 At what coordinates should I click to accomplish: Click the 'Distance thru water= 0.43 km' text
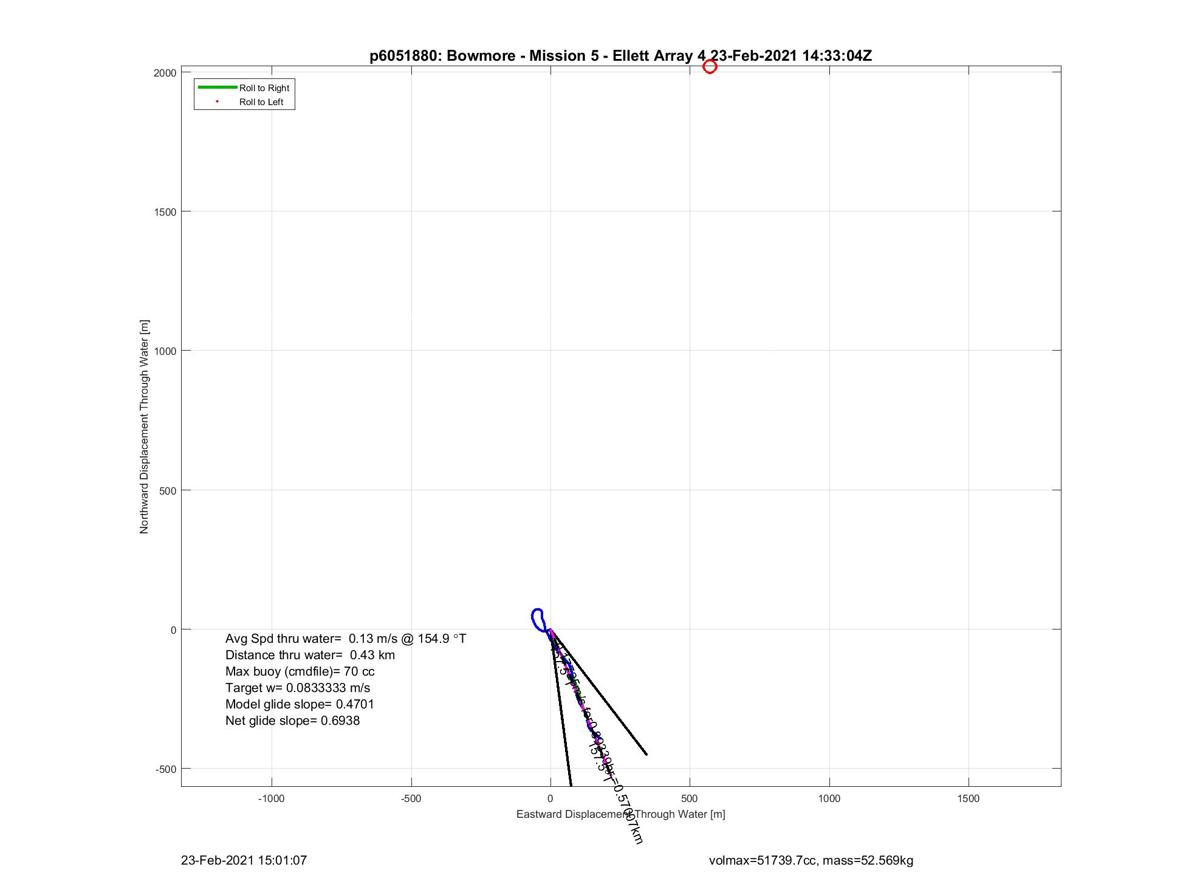pyautogui.click(x=310, y=655)
